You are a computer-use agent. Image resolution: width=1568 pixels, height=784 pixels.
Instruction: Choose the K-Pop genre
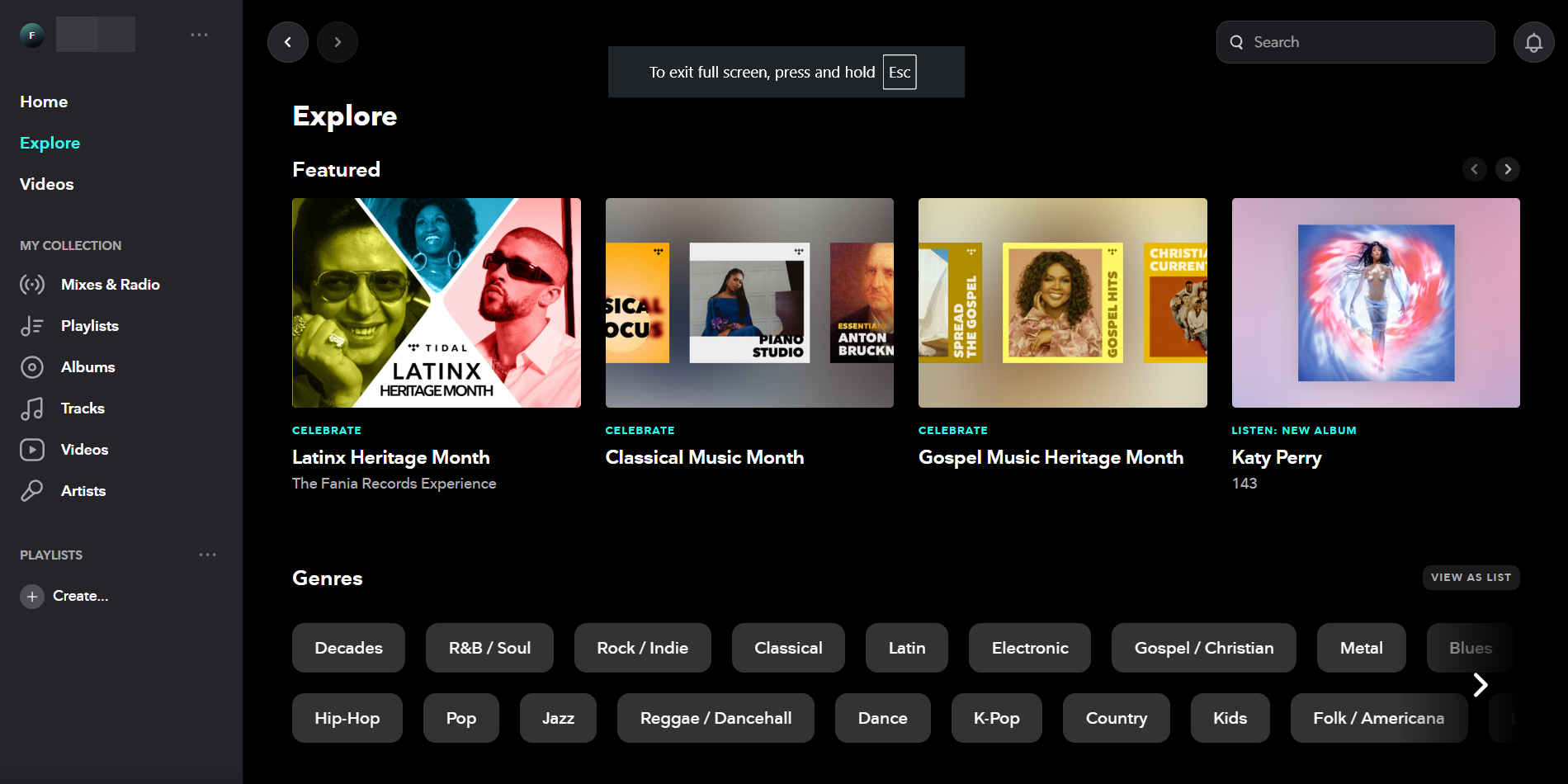[997, 718]
